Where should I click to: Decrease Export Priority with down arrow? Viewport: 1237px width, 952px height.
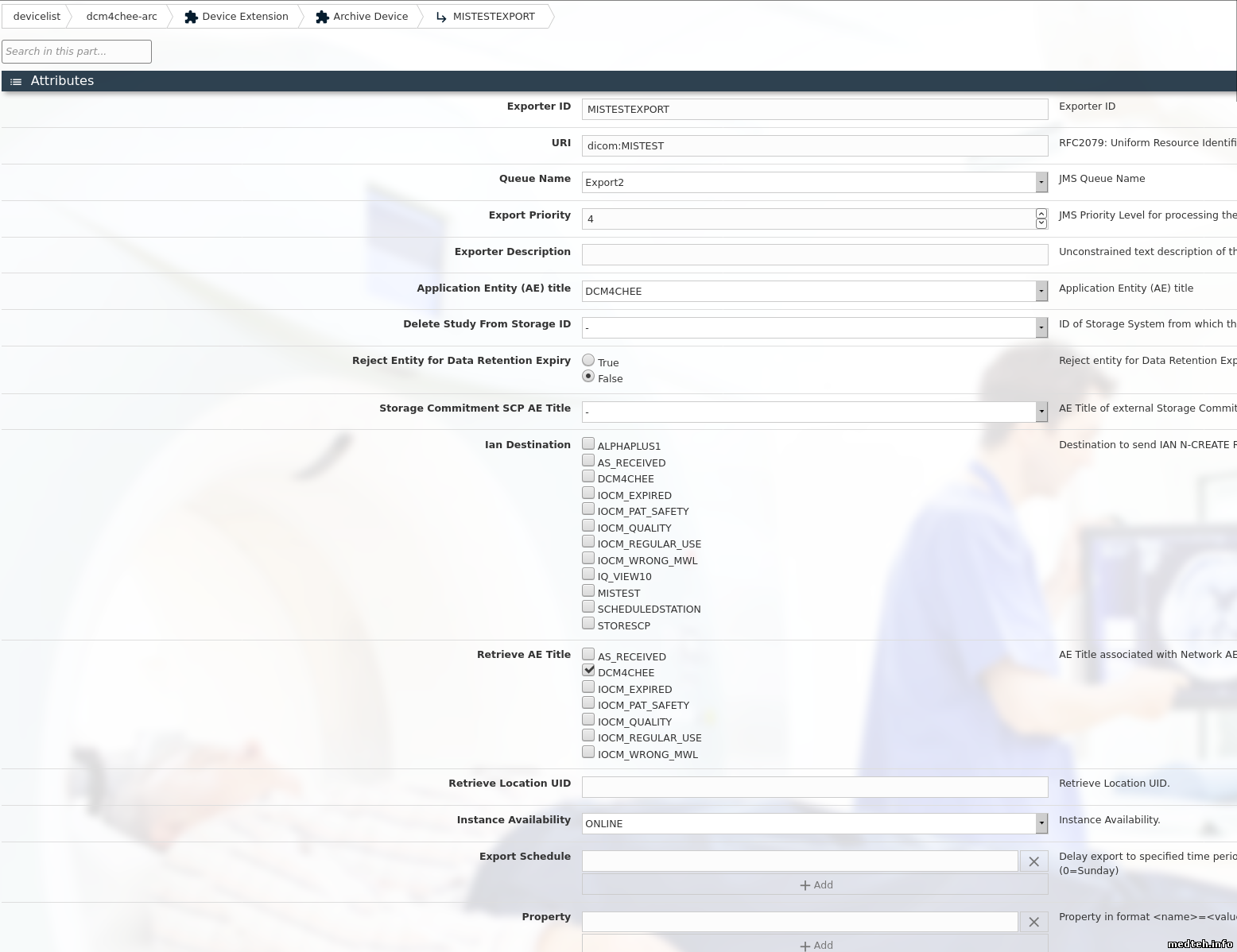(1041, 223)
